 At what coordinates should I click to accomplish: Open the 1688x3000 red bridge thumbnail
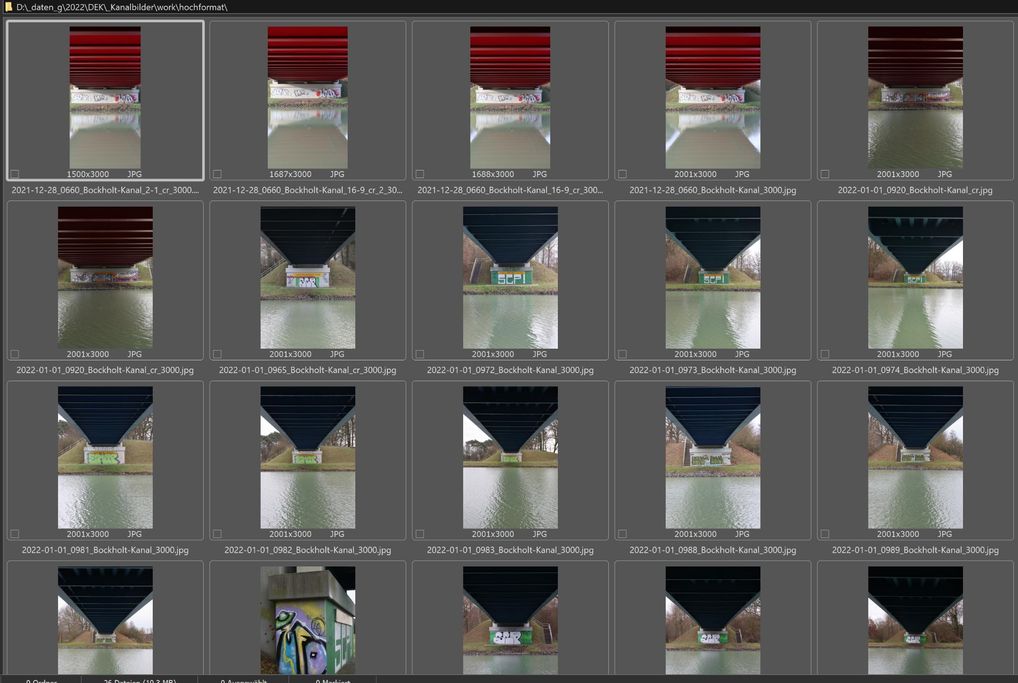[x=510, y=97]
